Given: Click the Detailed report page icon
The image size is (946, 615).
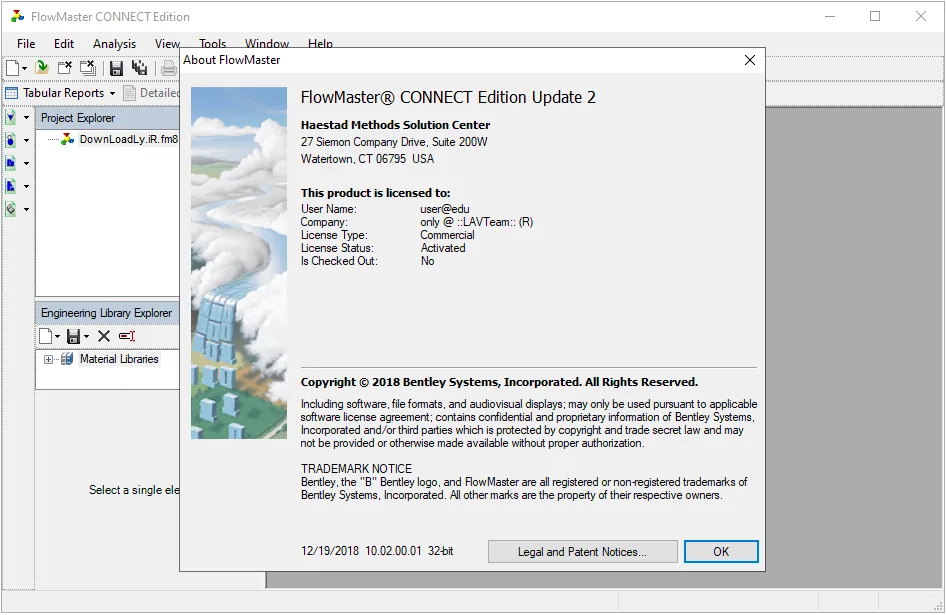Looking at the screenshot, I should (129, 93).
